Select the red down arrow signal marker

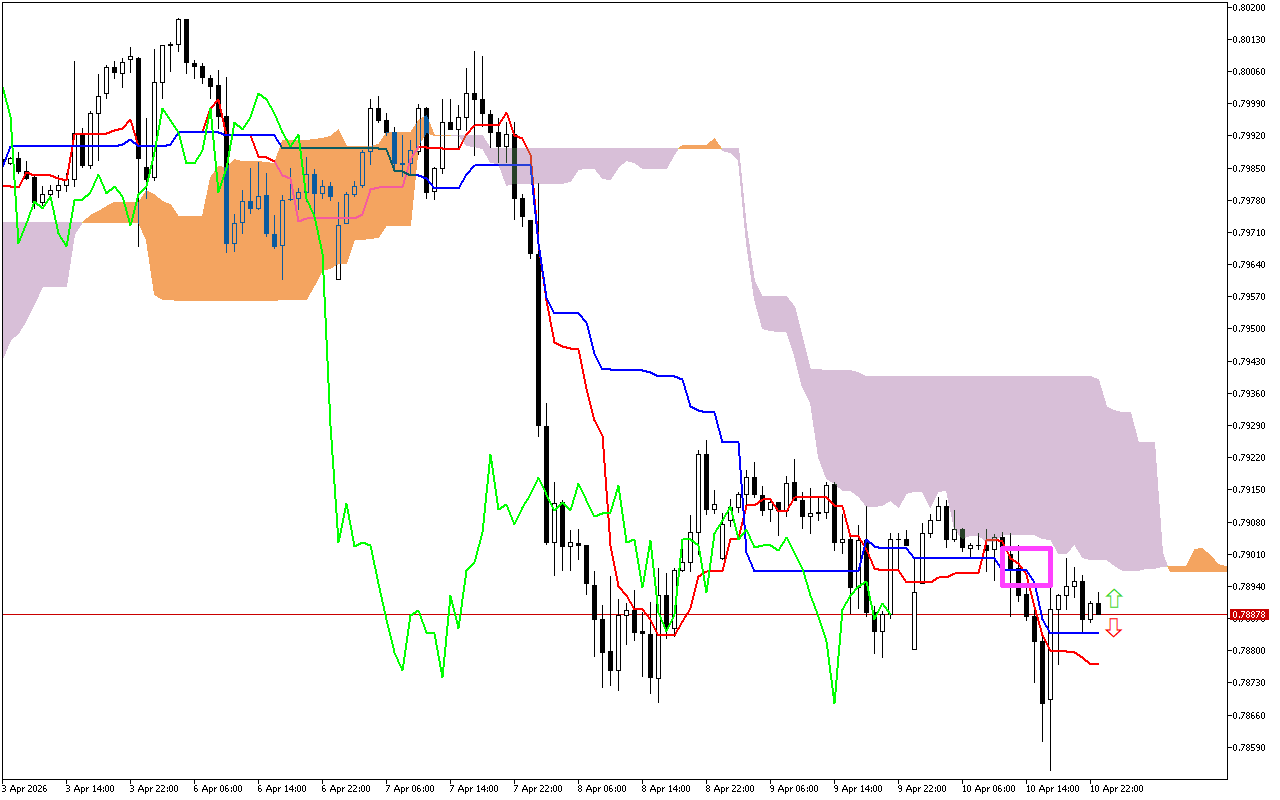tap(1115, 627)
